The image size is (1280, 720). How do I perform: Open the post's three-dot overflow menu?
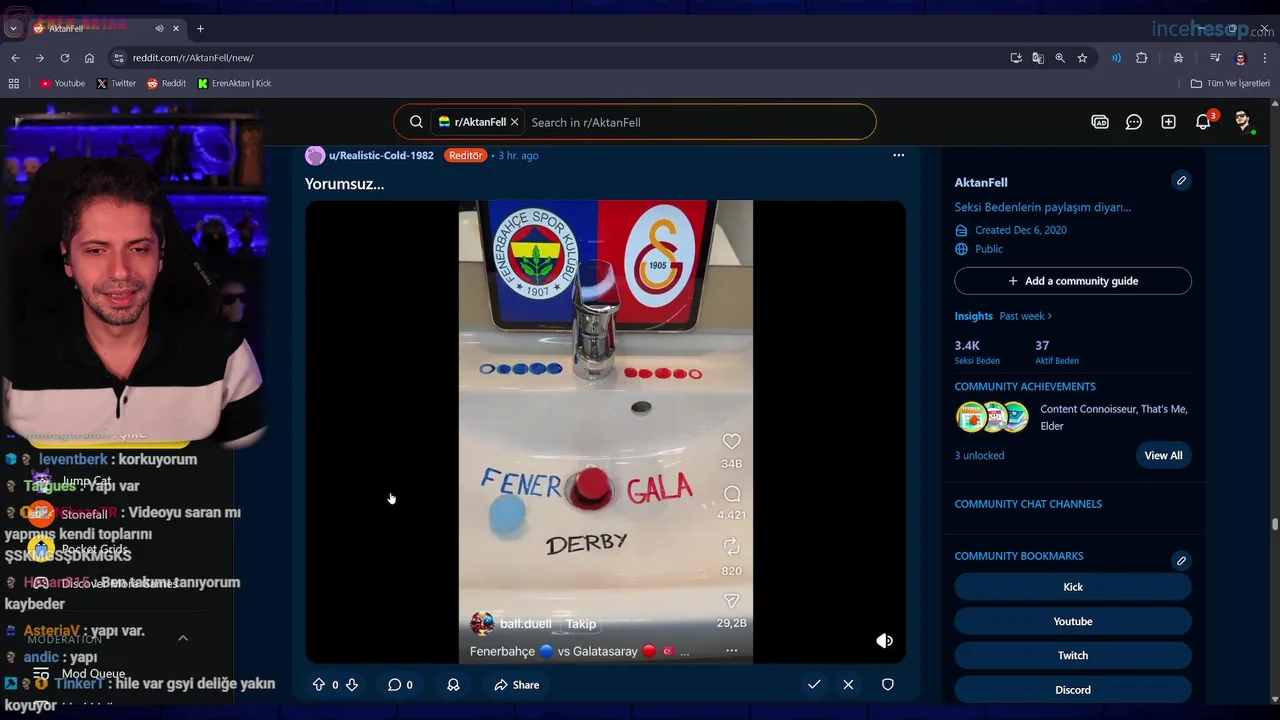(x=898, y=155)
